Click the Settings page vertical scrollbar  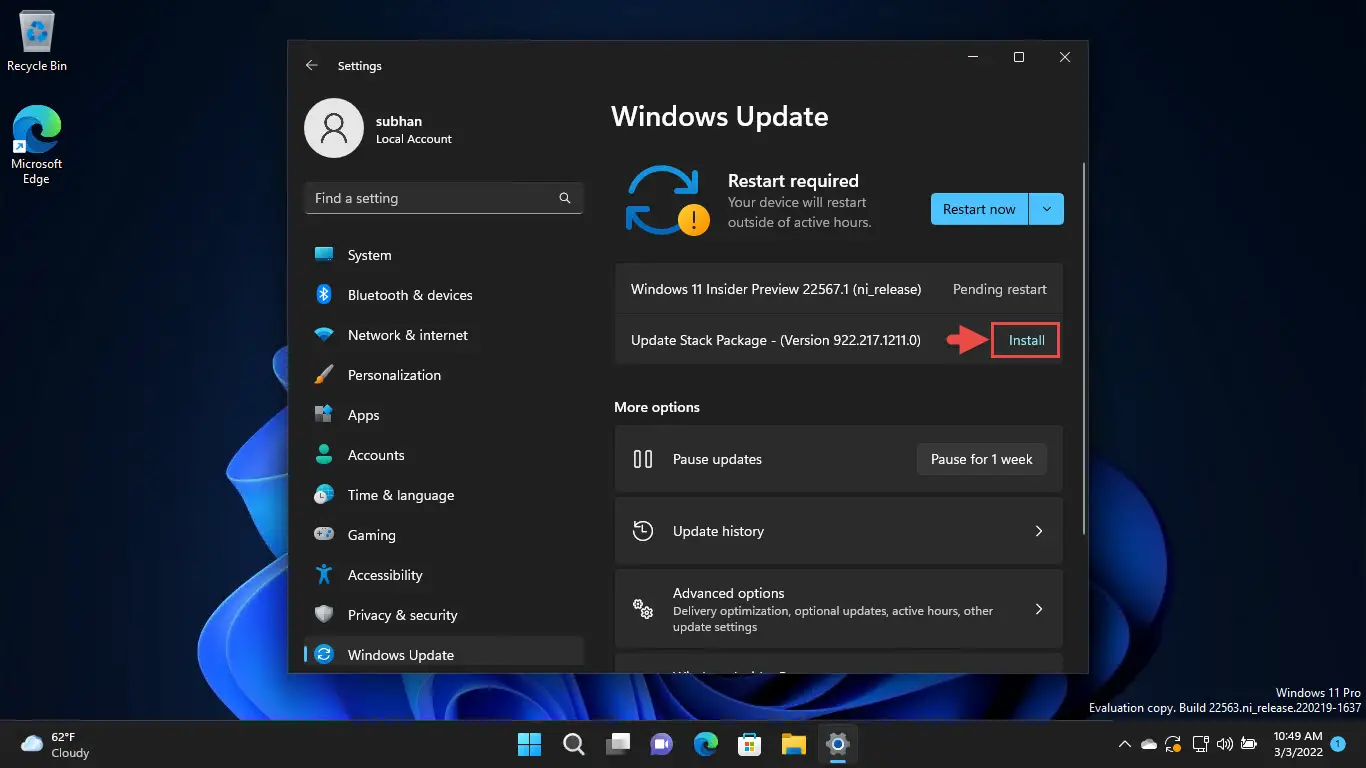click(x=1082, y=348)
